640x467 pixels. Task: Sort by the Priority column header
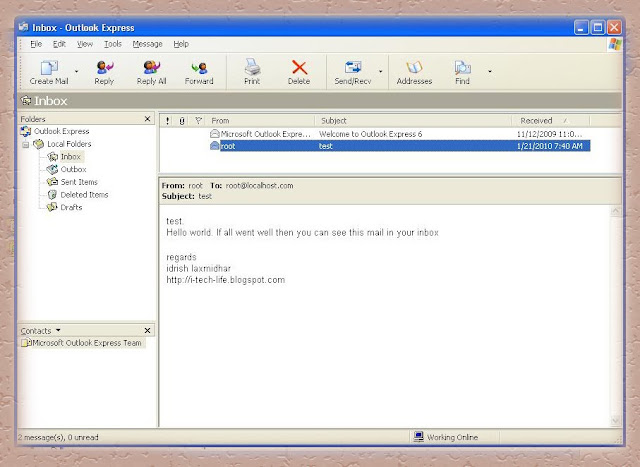coord(167,121)
